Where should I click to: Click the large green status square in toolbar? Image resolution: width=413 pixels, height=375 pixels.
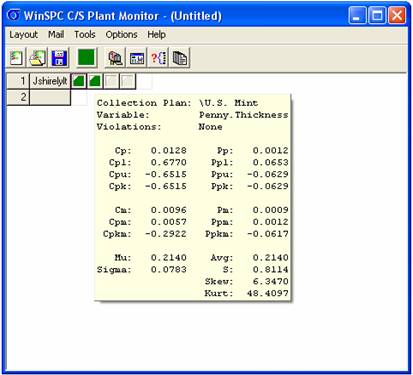coord(86,57)
